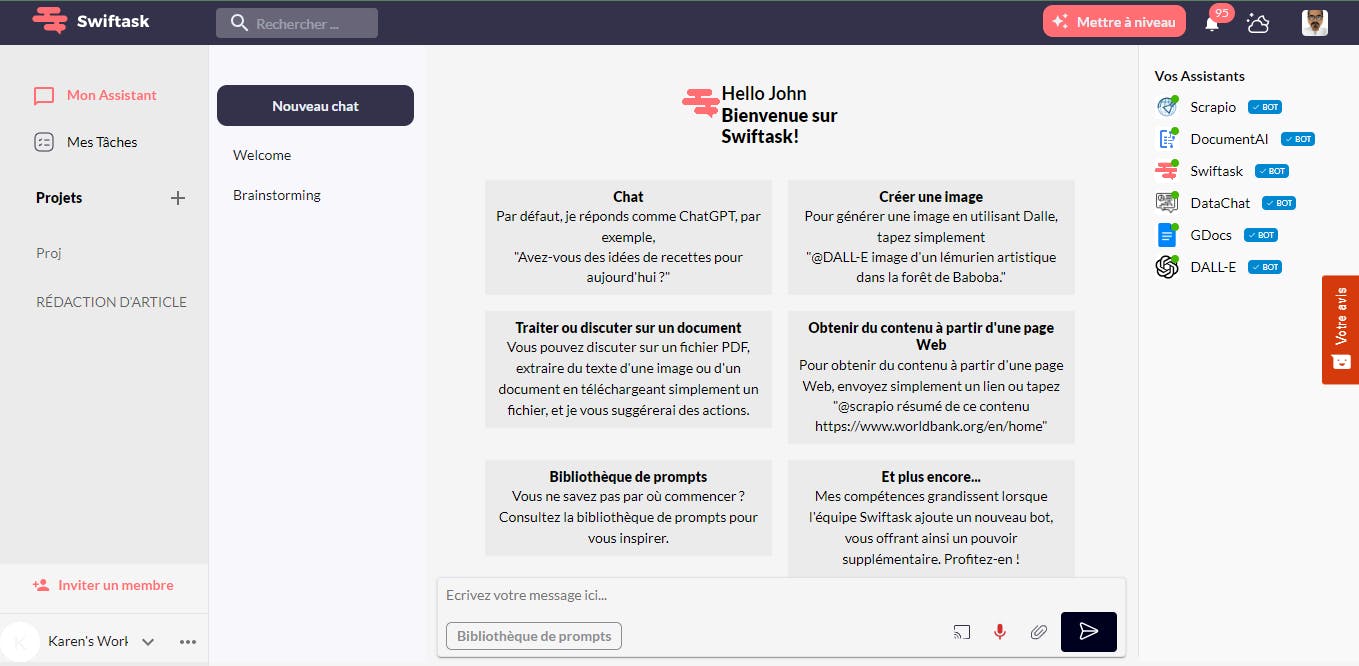
Task: Click the BOT badge next to Scrapio
Action: [x=1265, y=107]
